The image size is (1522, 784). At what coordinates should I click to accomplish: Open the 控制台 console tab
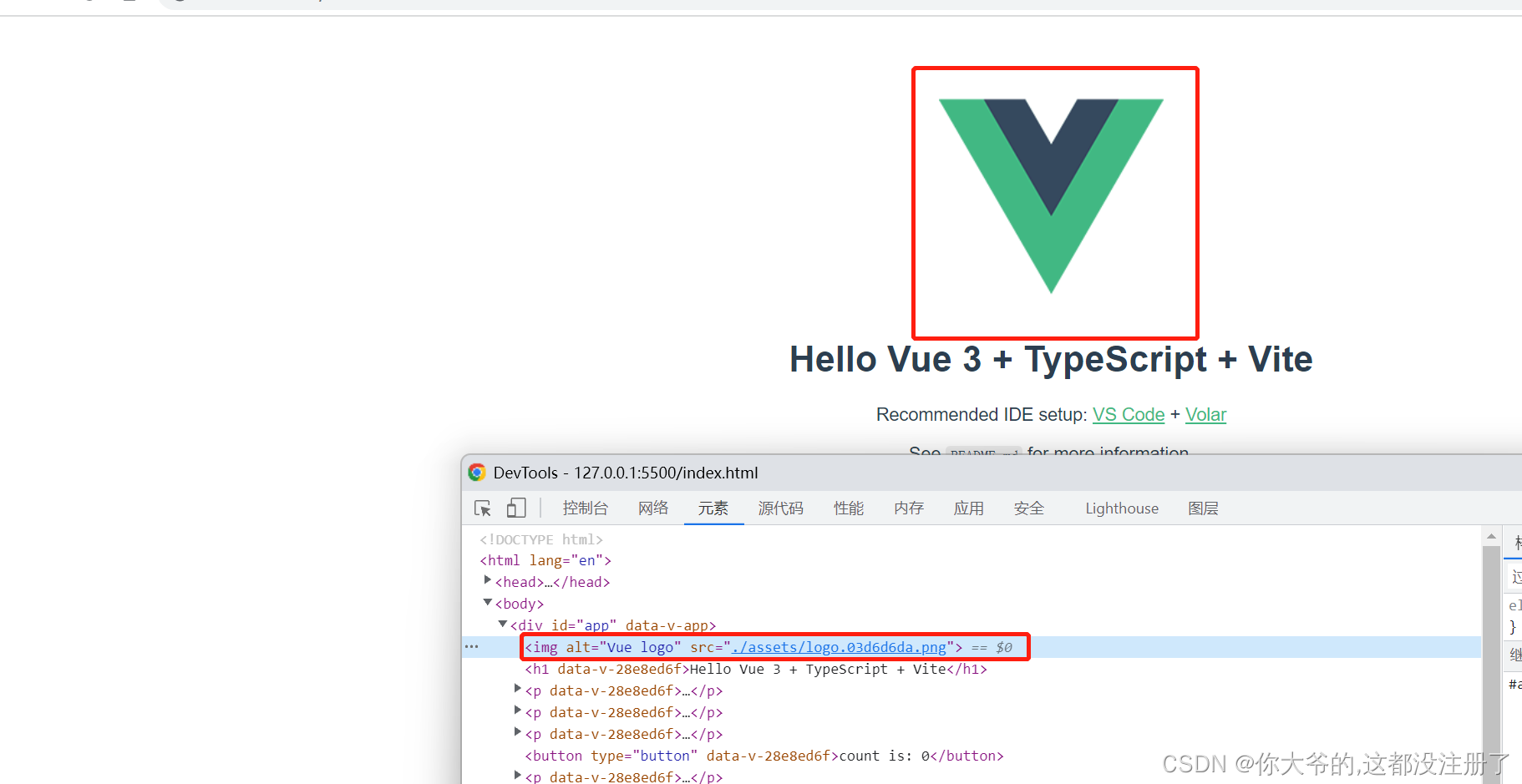click(585, 508)
